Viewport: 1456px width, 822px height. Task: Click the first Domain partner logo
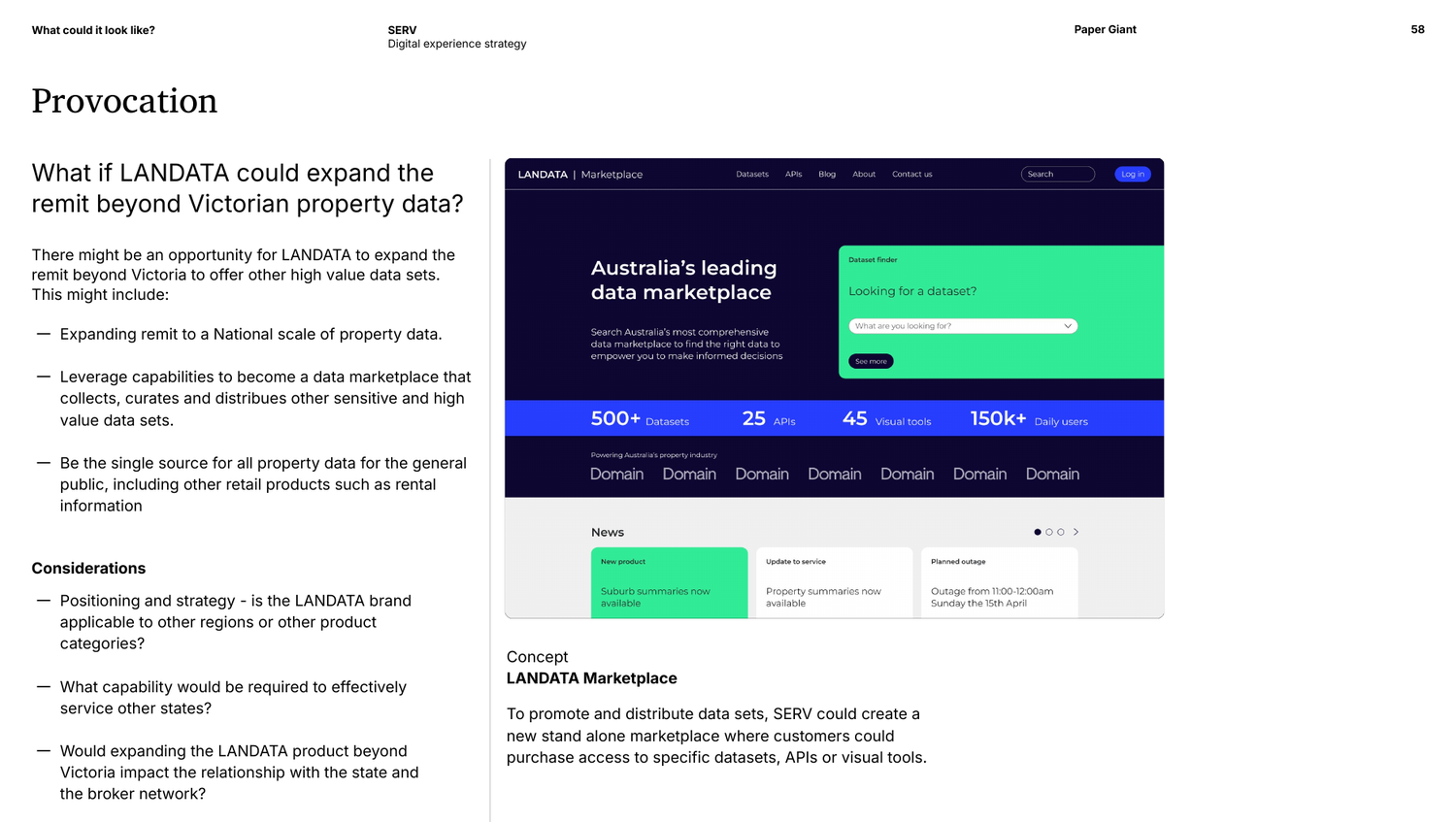pyautogui.click(x=616, y=475)
